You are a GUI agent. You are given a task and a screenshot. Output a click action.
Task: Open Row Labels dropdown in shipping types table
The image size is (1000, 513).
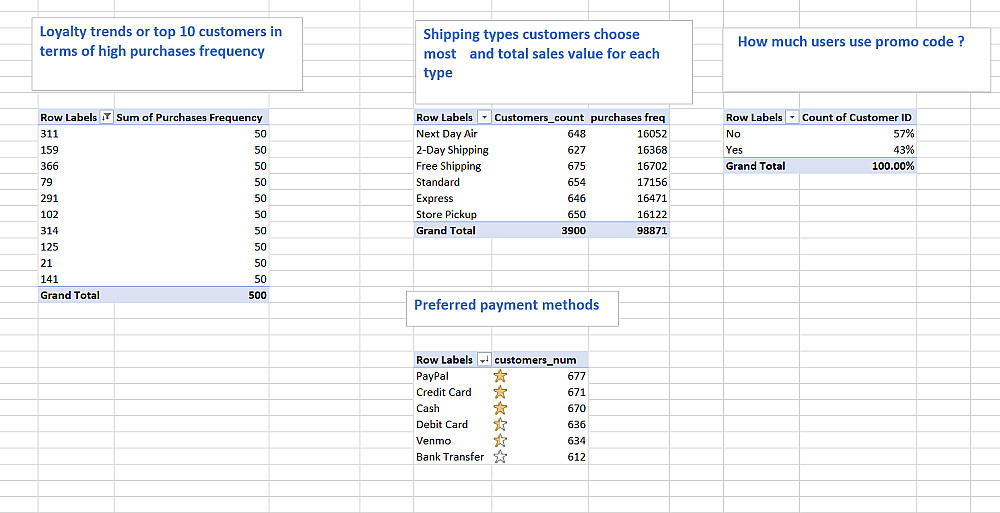point(484,118)
